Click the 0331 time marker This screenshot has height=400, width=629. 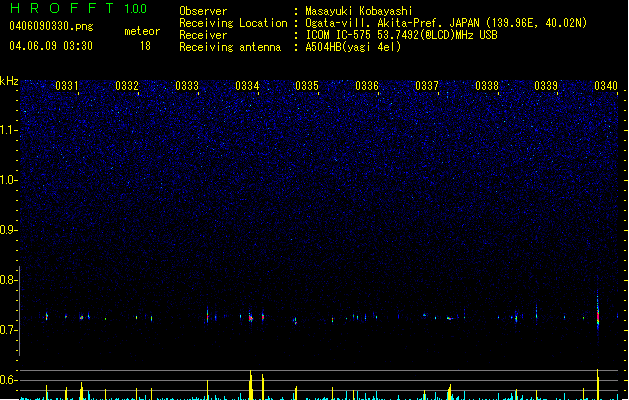tap(67, 85)
